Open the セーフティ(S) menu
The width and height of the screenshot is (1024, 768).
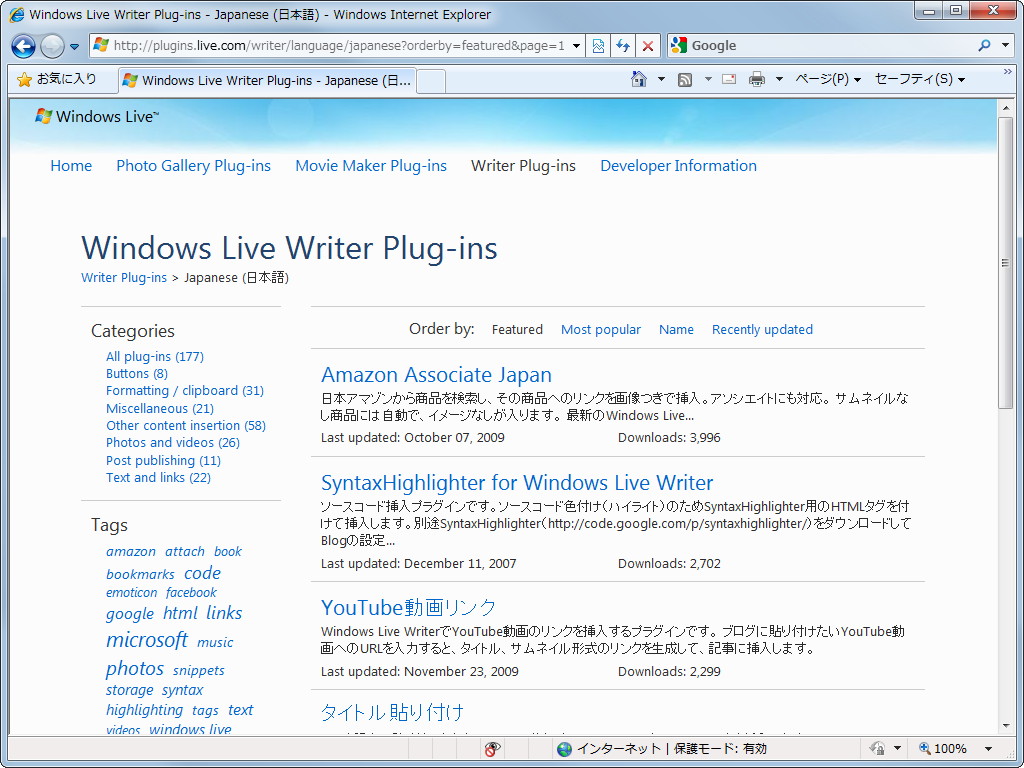click(x=920, y=79)
